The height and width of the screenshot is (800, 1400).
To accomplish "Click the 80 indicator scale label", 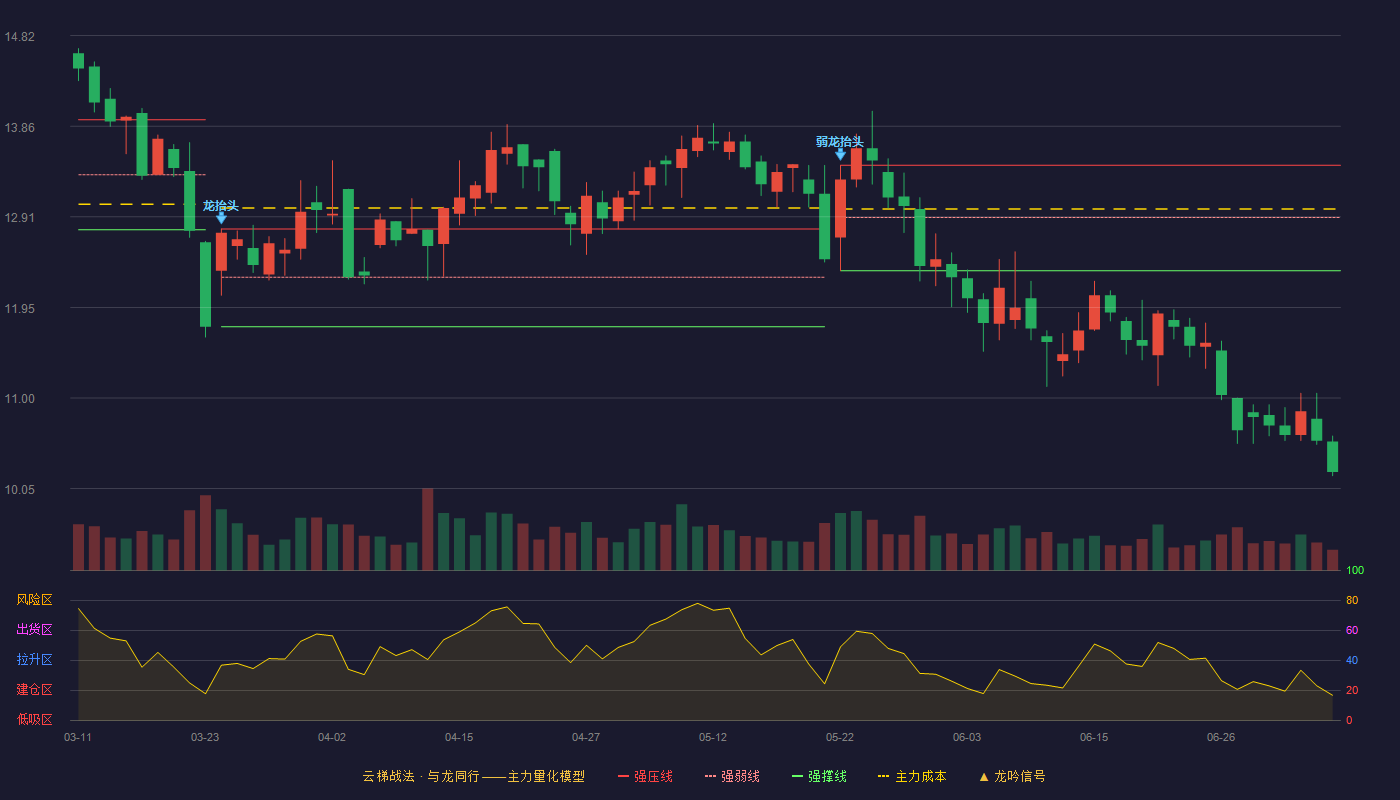I will coord(1352,600).
